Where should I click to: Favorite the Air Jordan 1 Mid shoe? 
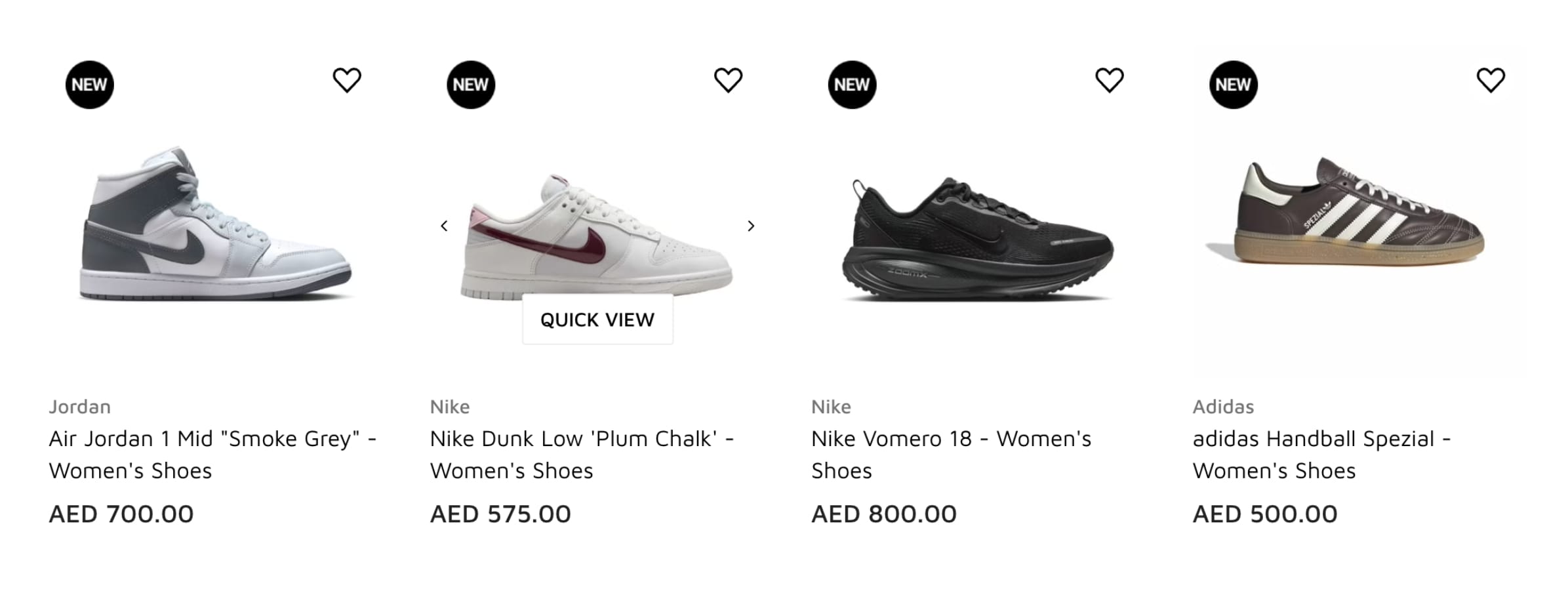(x=347, y=81)
